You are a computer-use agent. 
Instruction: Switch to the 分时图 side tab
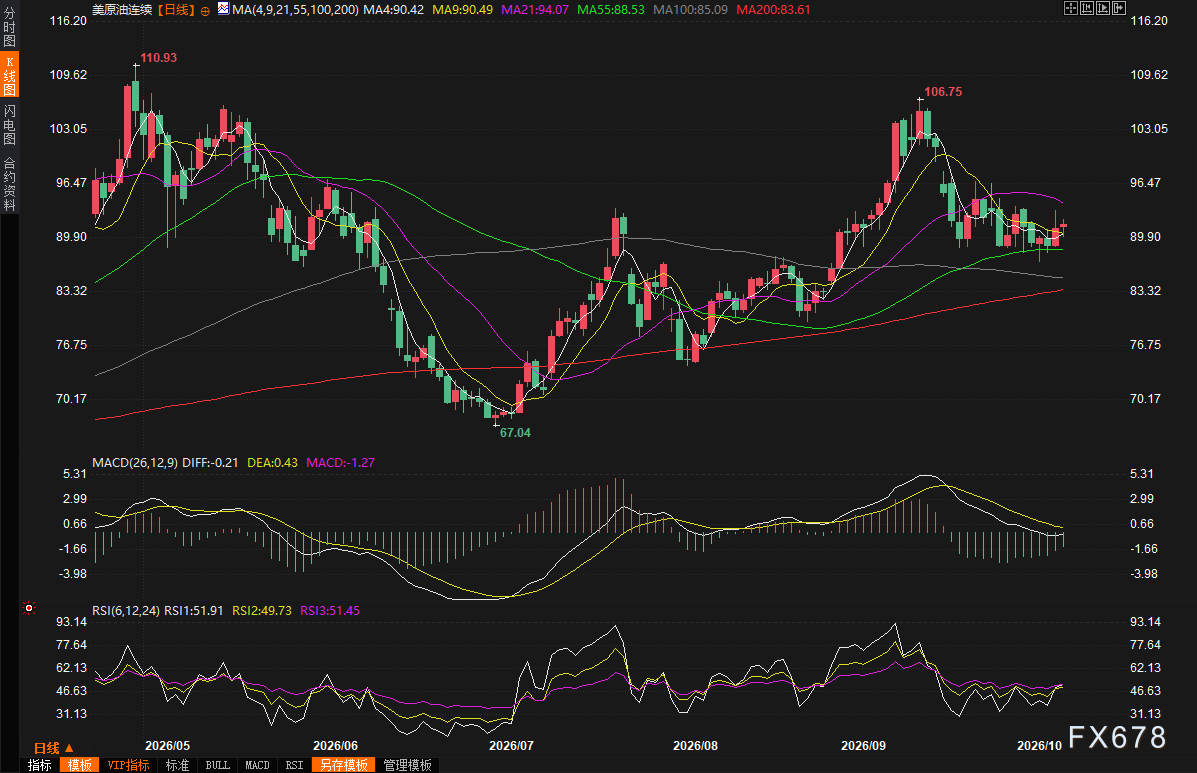[9, 27]
